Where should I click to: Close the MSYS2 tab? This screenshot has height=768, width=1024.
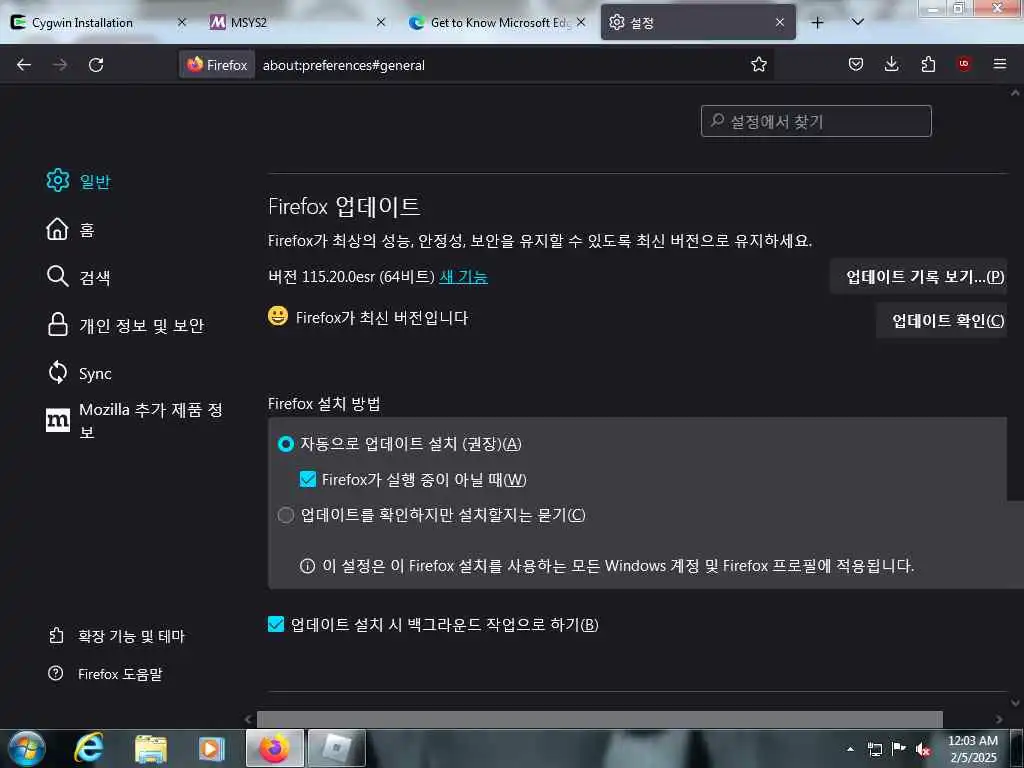[381, 22]
